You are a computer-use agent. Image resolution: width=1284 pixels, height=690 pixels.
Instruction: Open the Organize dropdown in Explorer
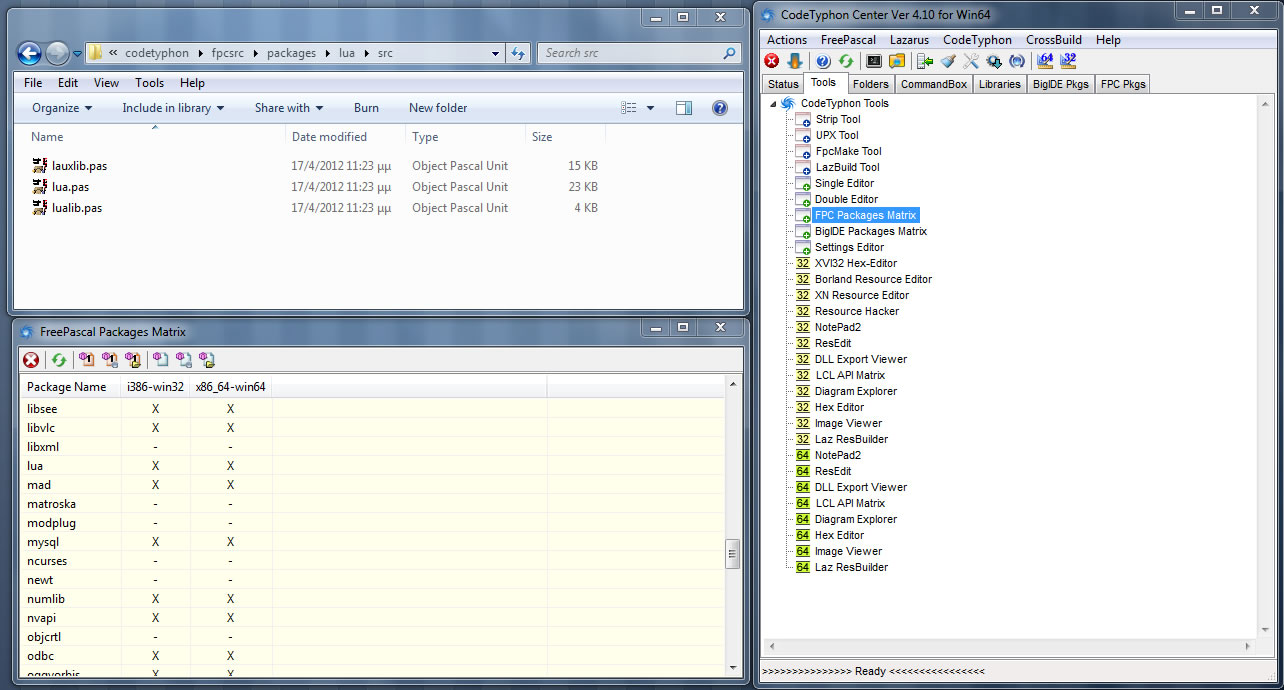(x=62, y=108)
